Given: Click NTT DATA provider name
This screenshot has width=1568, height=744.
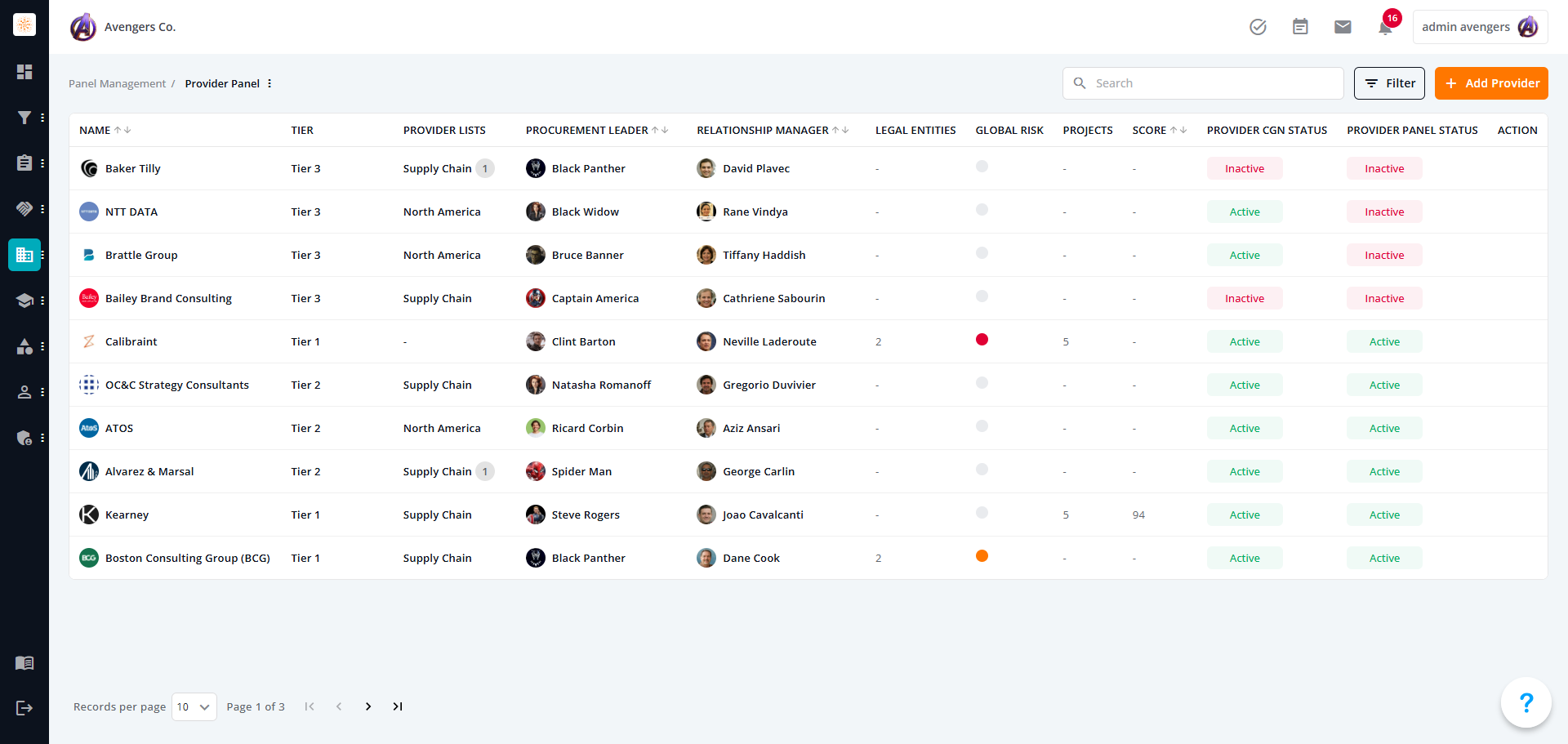Looking at the screenshot, I should click(x=131, y=212).
